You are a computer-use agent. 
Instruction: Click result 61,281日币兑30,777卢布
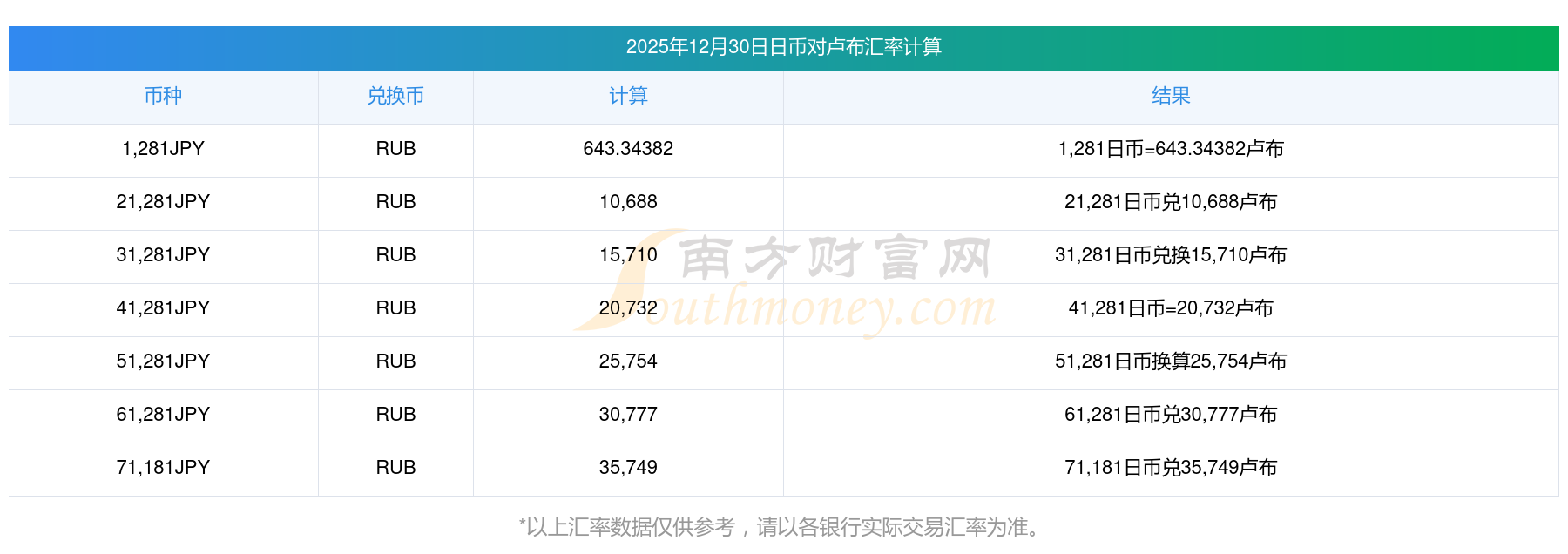point(1171,415)
